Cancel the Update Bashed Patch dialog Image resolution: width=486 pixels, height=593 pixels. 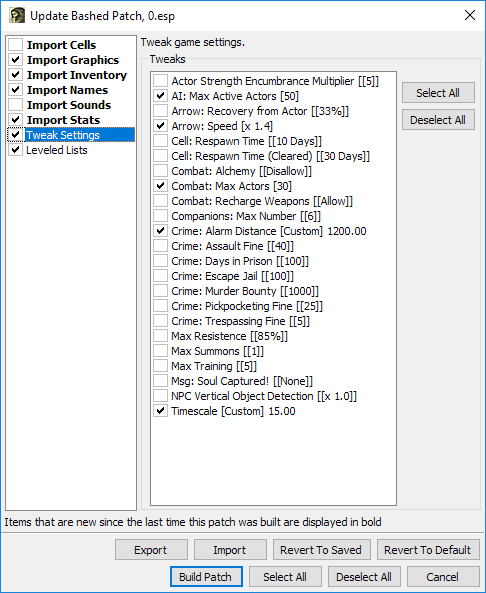coord(443,577)
